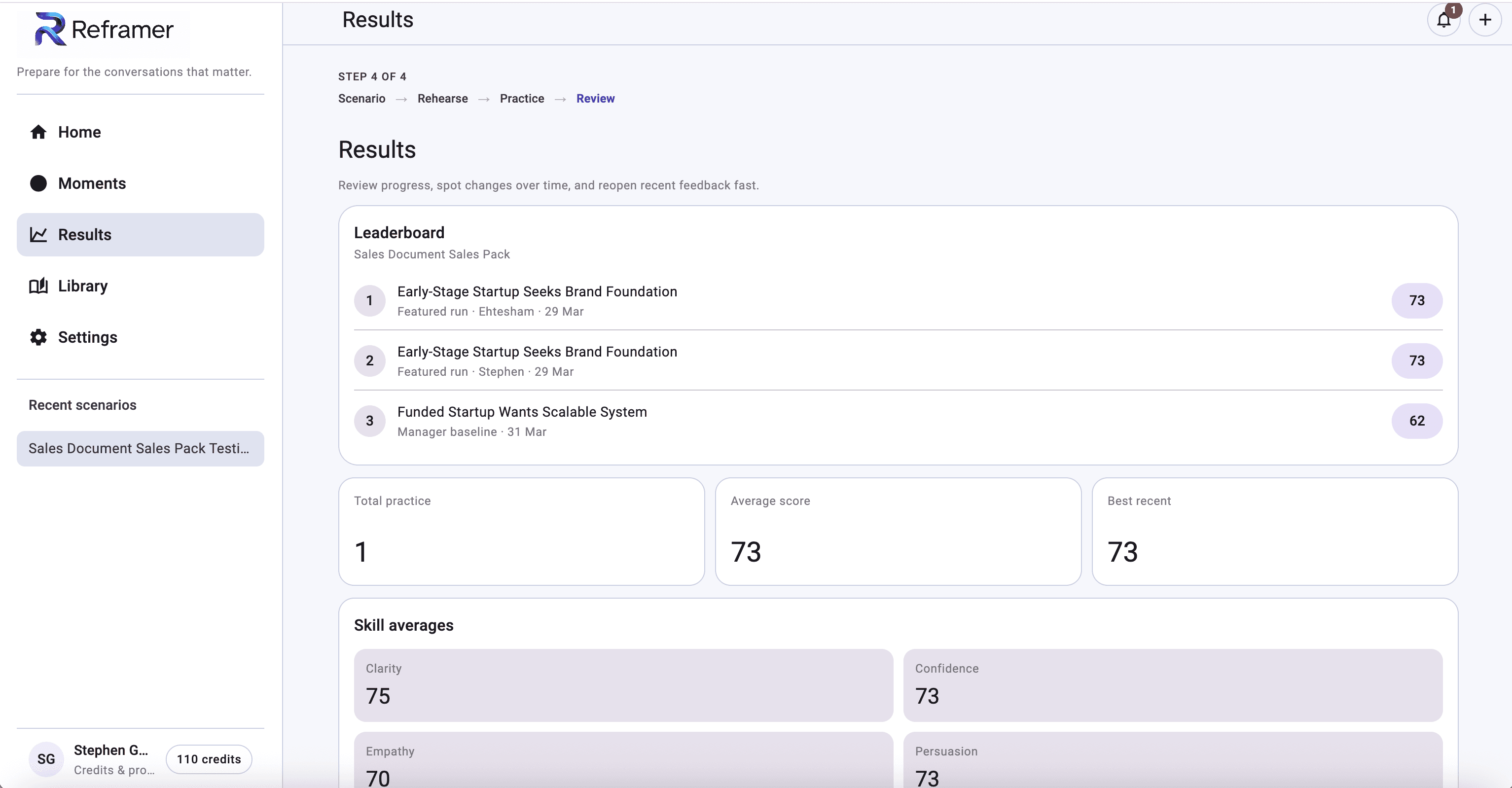Select the Review step in breadcrumb
Screen dimensions: 1512x788
[595, 99]
